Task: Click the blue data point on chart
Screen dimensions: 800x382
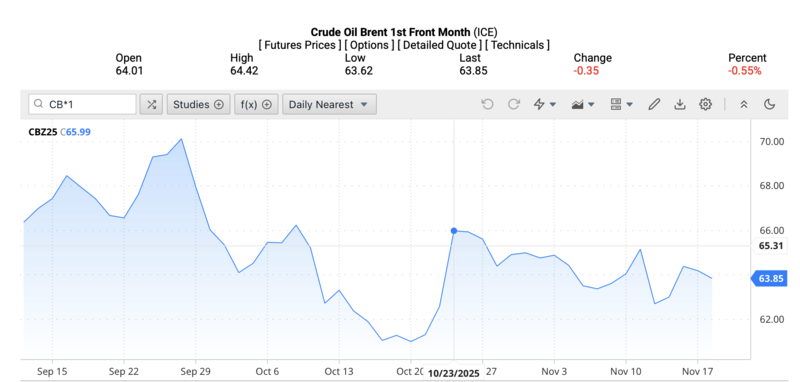Action: 454,231
